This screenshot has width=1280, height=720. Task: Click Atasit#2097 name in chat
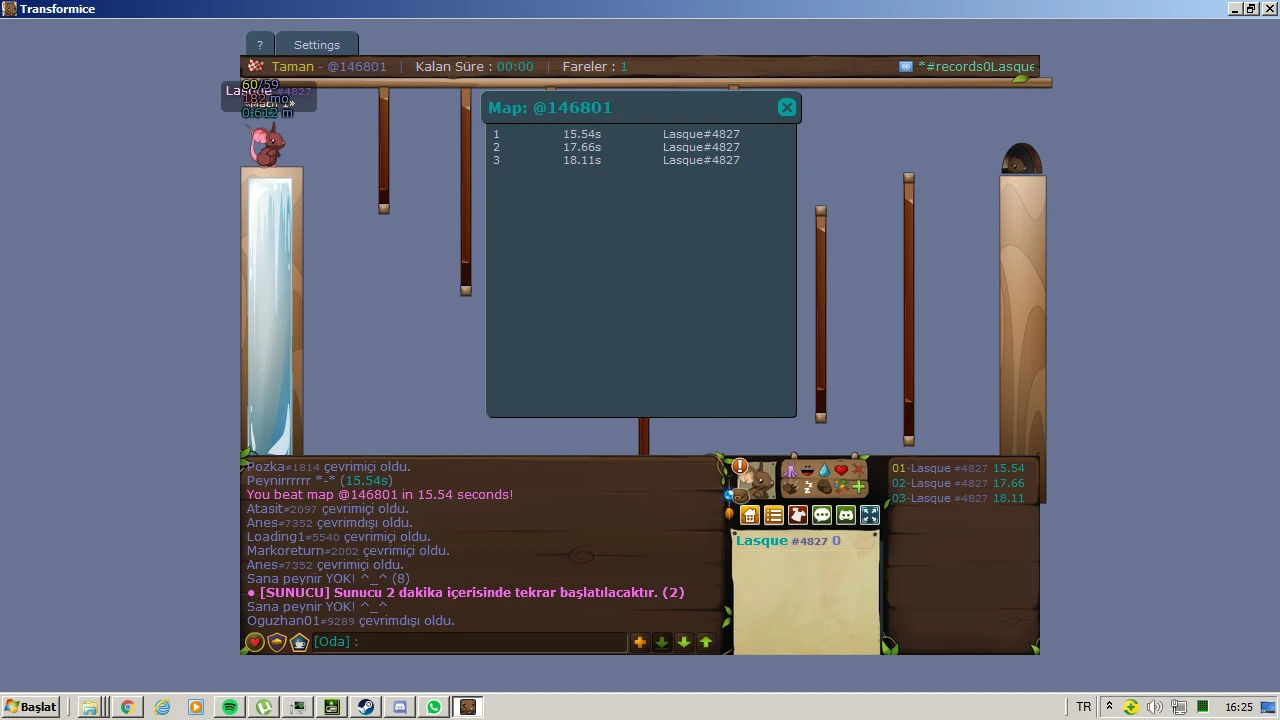point(282,508)
